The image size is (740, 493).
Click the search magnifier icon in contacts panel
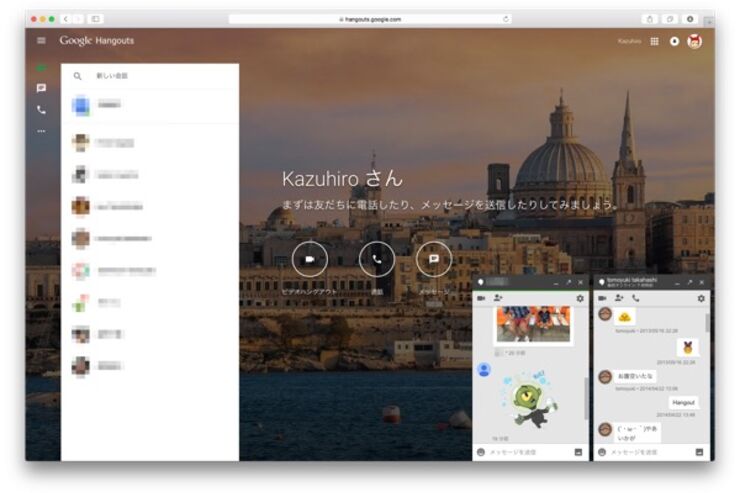pyautogui.click(x=77, y=76)
